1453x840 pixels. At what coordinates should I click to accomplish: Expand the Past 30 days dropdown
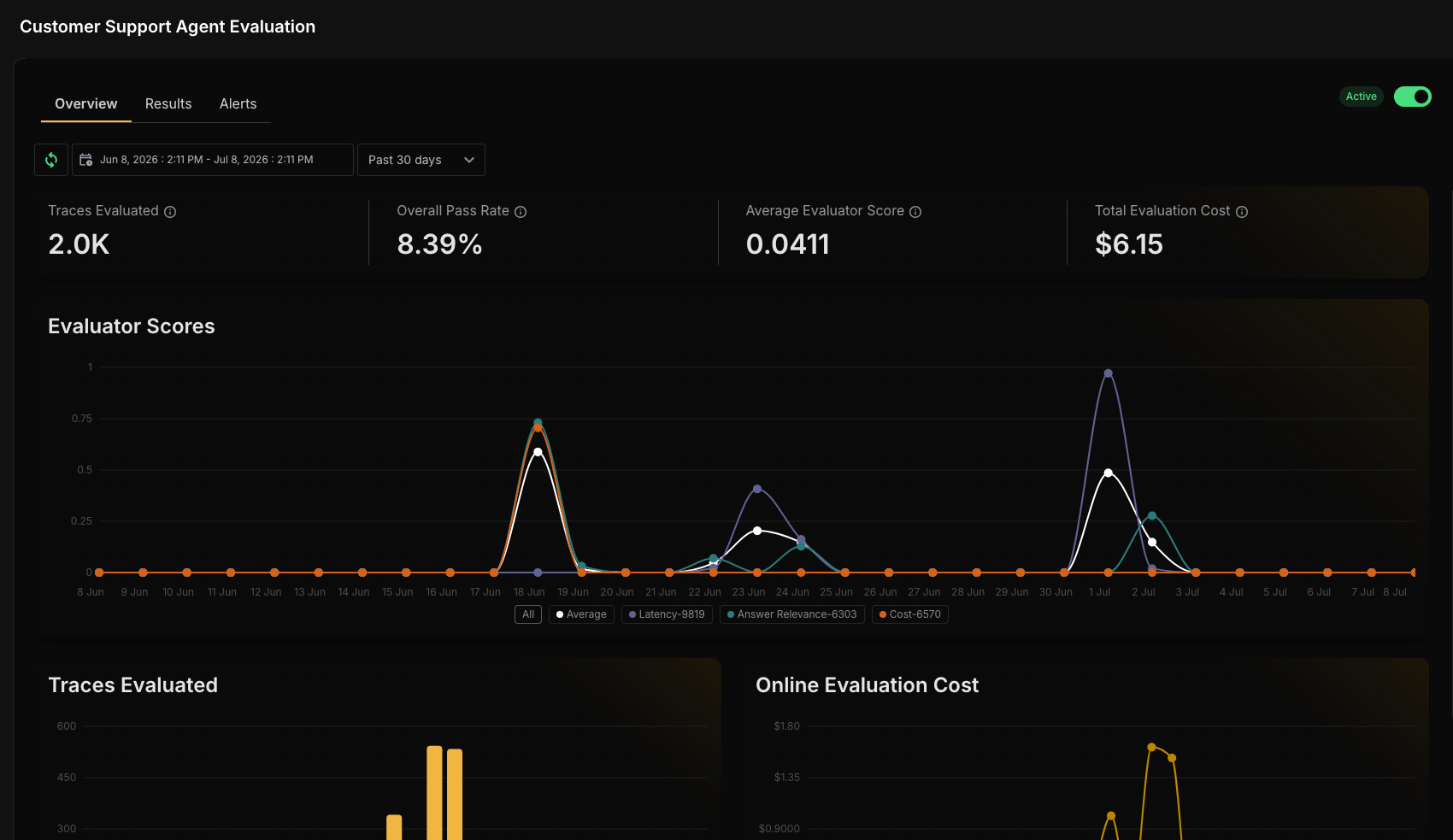421,160
